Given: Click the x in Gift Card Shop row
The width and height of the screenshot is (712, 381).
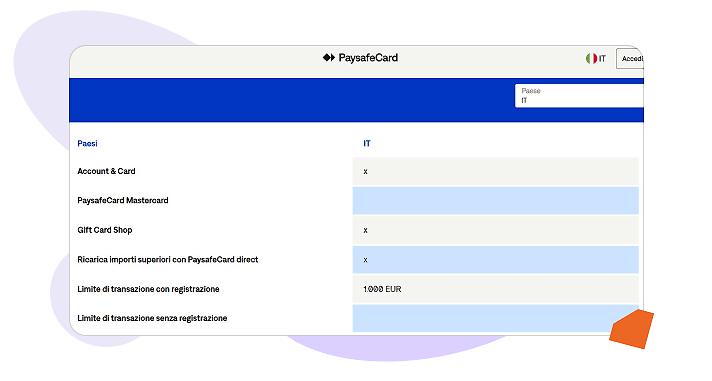Looking at the screenshot, I should click(x=366, y=230).
